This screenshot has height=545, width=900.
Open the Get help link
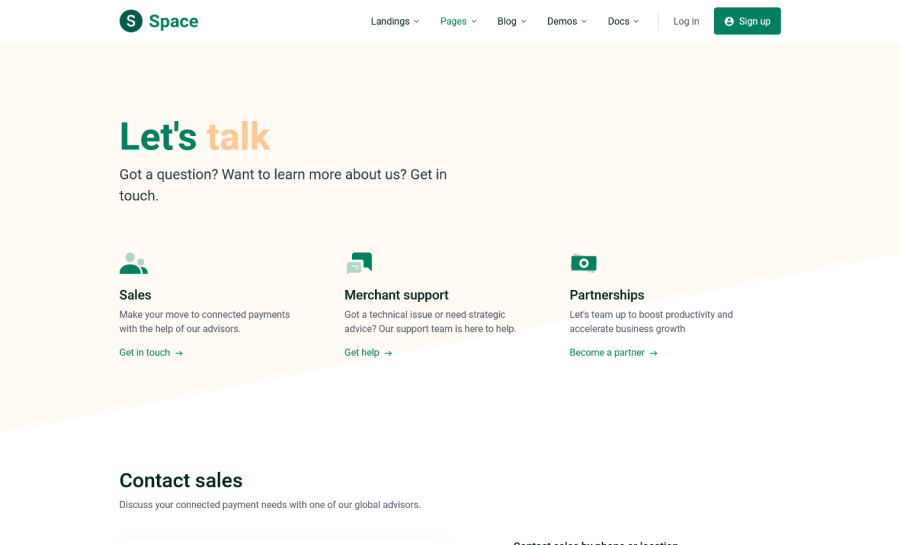(362, 353)
